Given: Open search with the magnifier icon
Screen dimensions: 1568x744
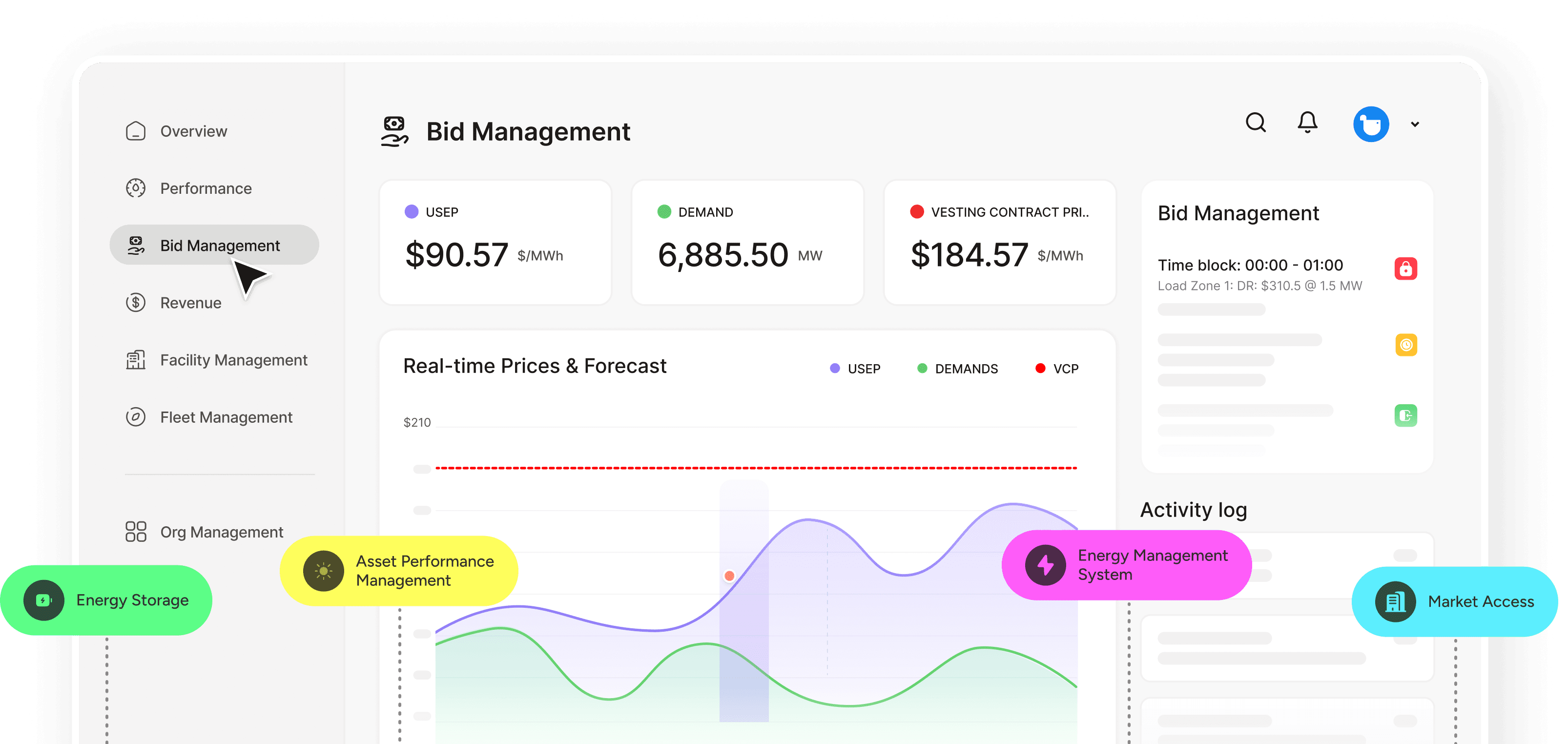Looking at the screenshot, I should [1255, 123].
